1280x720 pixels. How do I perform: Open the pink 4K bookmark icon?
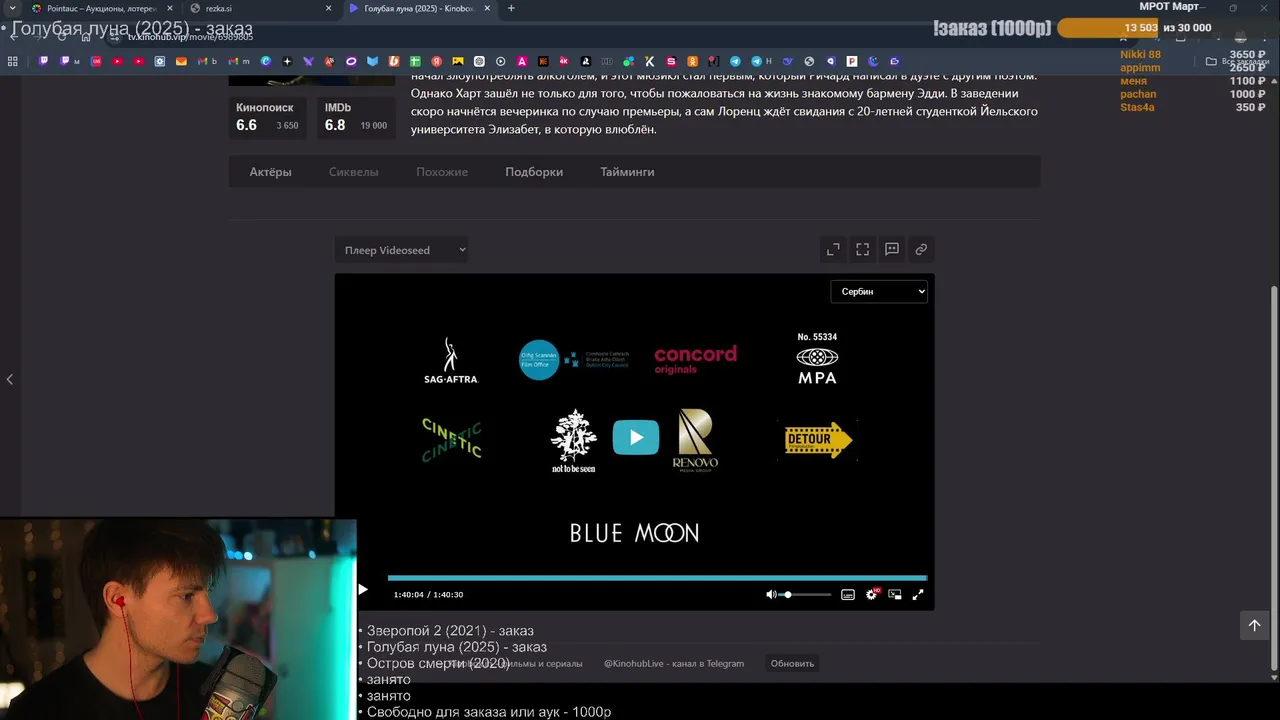[x=564, y=61]
